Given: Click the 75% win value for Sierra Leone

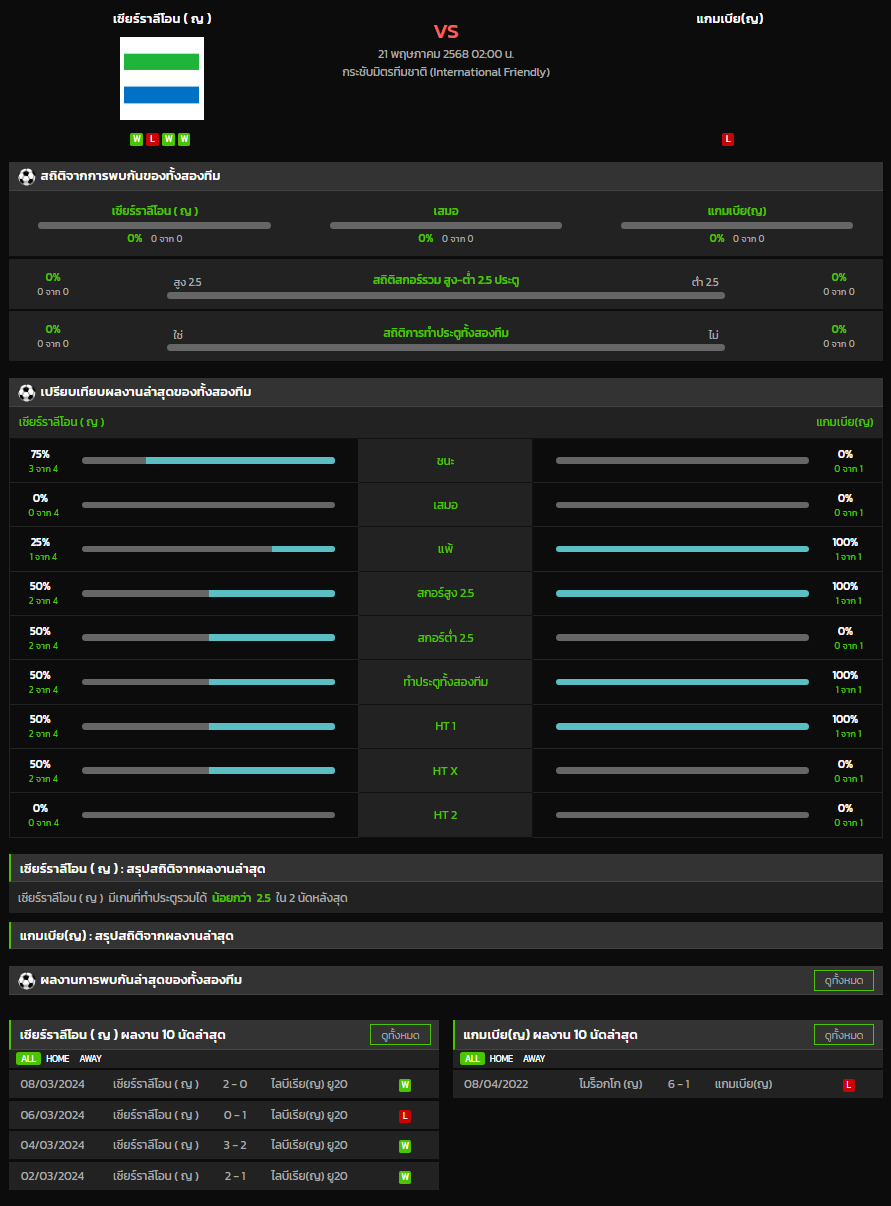Looking at the screenshot, I should 40,454.
